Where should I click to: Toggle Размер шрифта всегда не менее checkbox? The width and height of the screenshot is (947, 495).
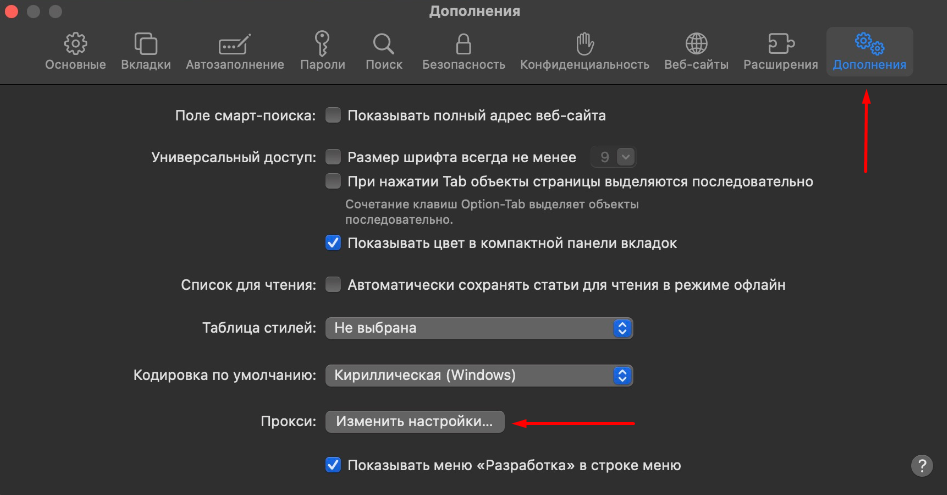pos(333,157)
